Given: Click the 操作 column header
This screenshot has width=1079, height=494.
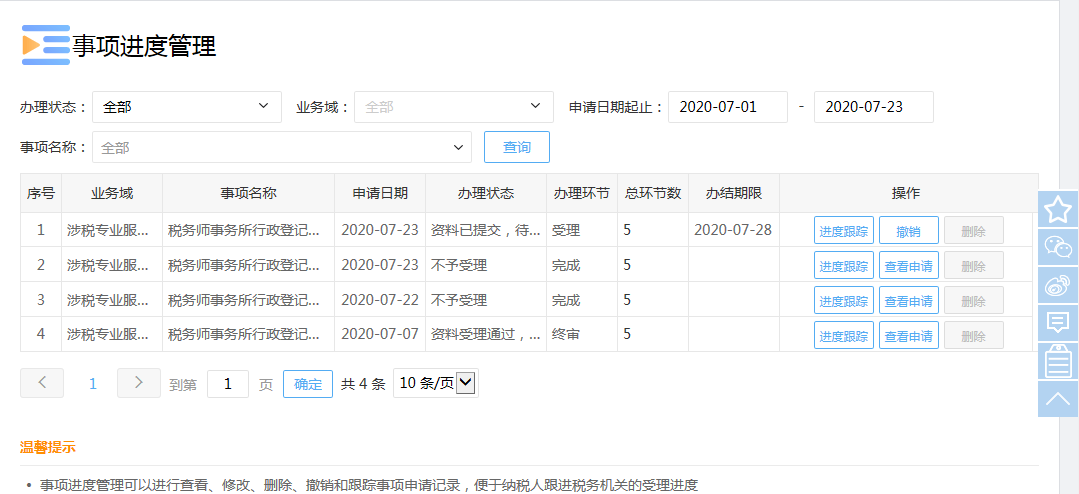Looking at the screenshot, I should click(x=906, y=193).
